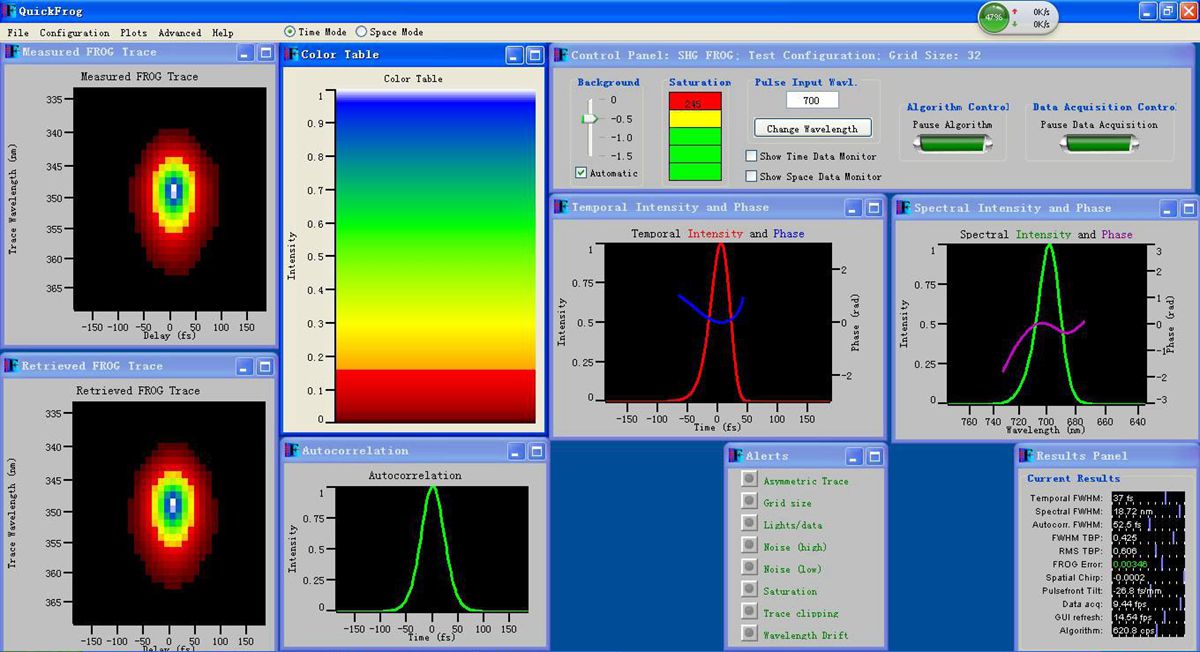Click the Trace clipping alert indicator
The height and width of the screenshot is (652, 1200).
[748, 611]
